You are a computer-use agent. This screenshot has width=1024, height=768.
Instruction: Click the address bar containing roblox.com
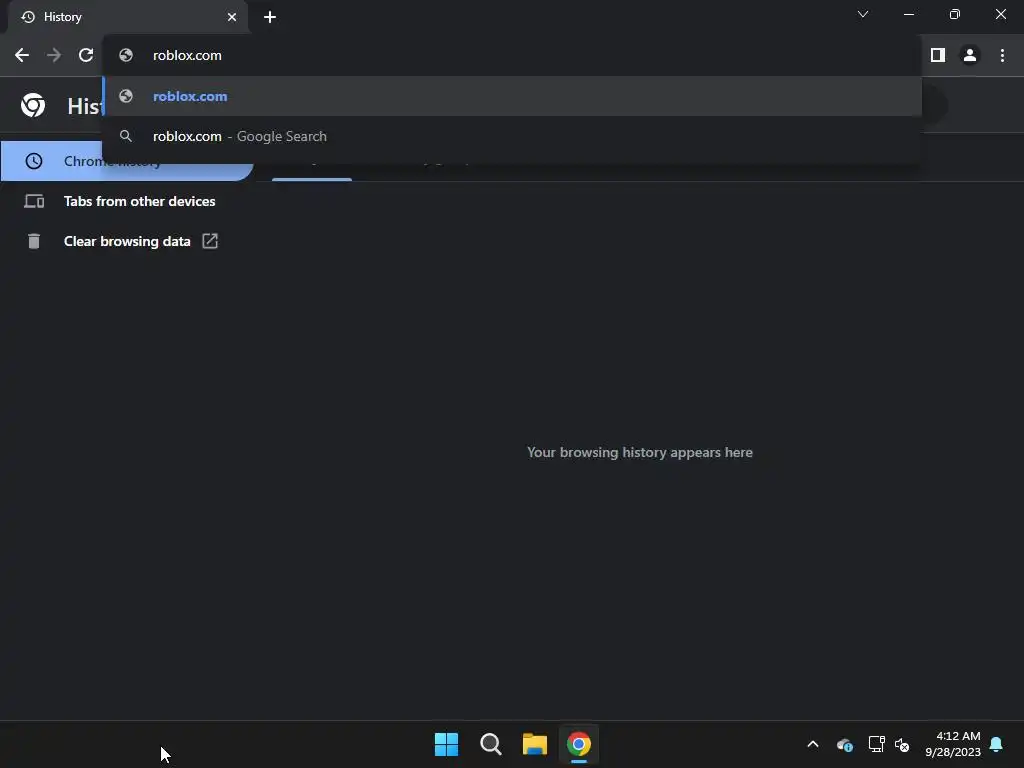tap(512, 56)
